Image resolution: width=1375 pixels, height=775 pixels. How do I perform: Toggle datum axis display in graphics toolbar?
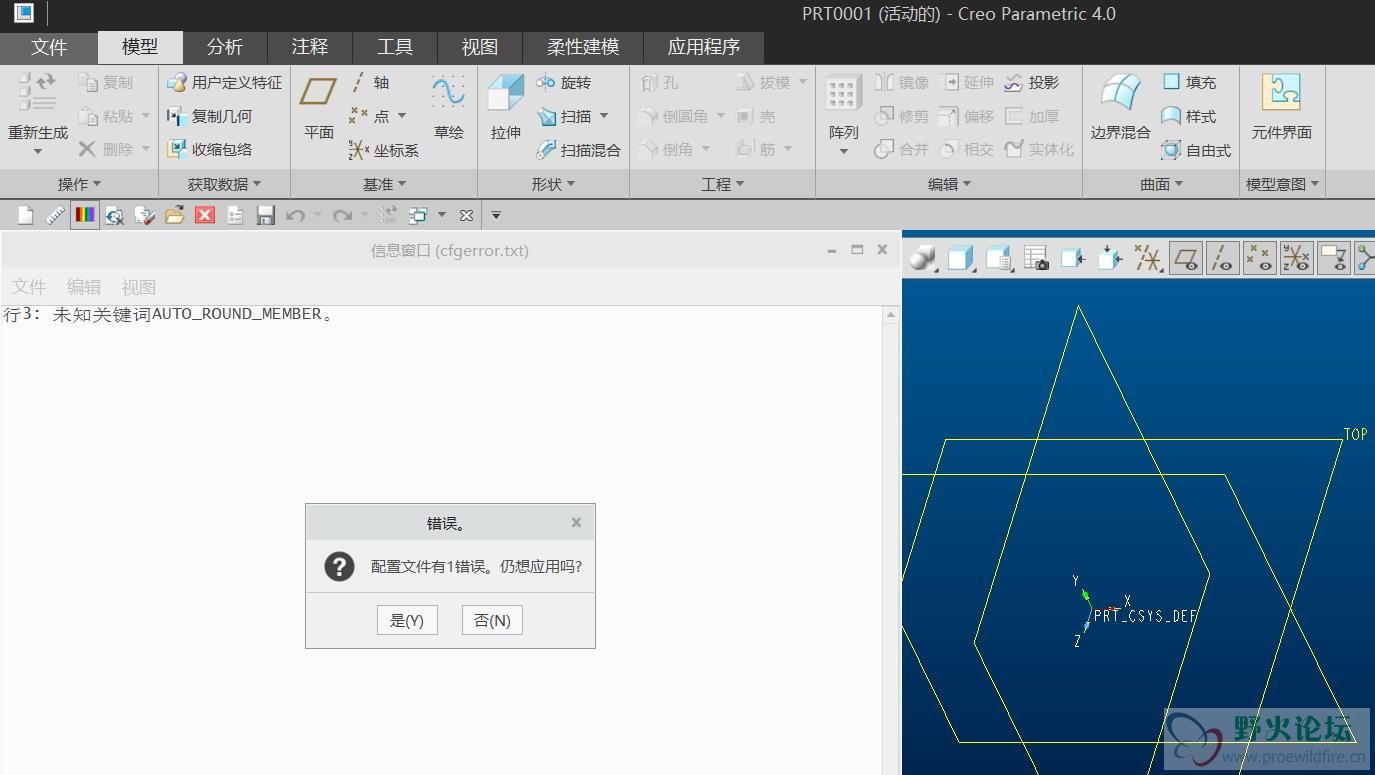pyautogui.click(x=1222, y=258)
